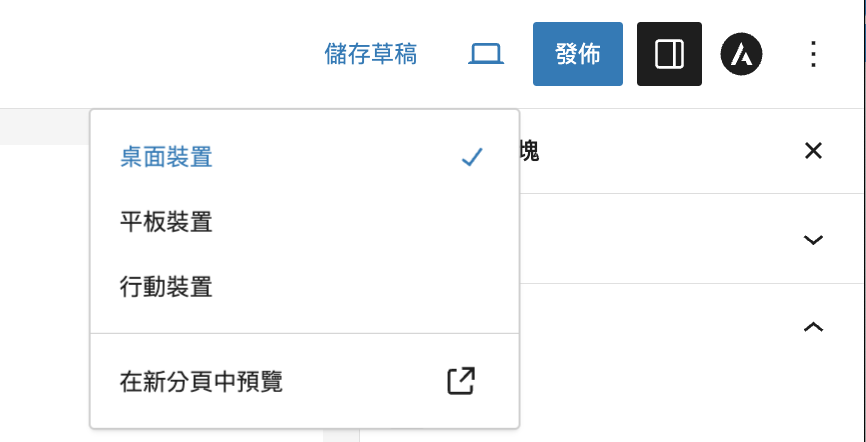Click the 儲存草稿 save draft link
Viewport: 866px width, 442px height.
(371, 54)
